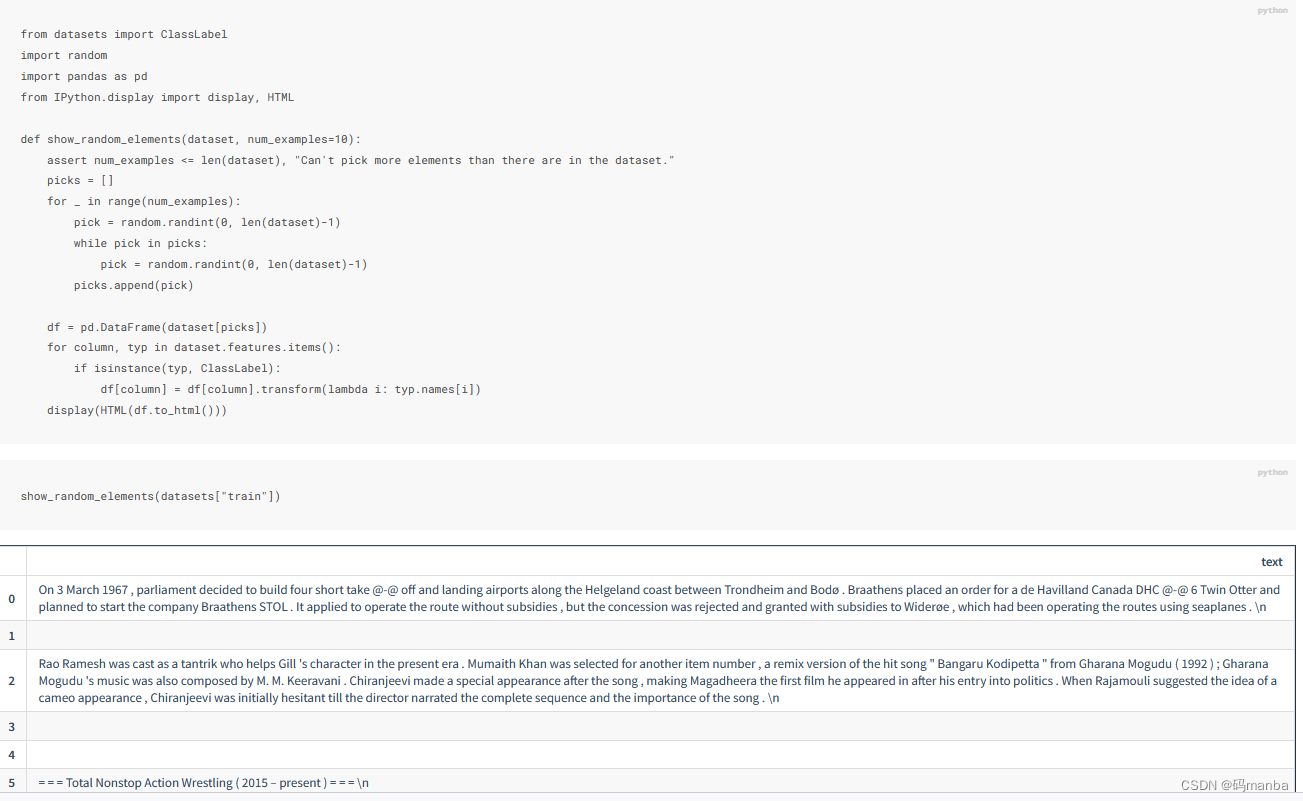Click the 'while pick in picks' line

pos(140,243)
